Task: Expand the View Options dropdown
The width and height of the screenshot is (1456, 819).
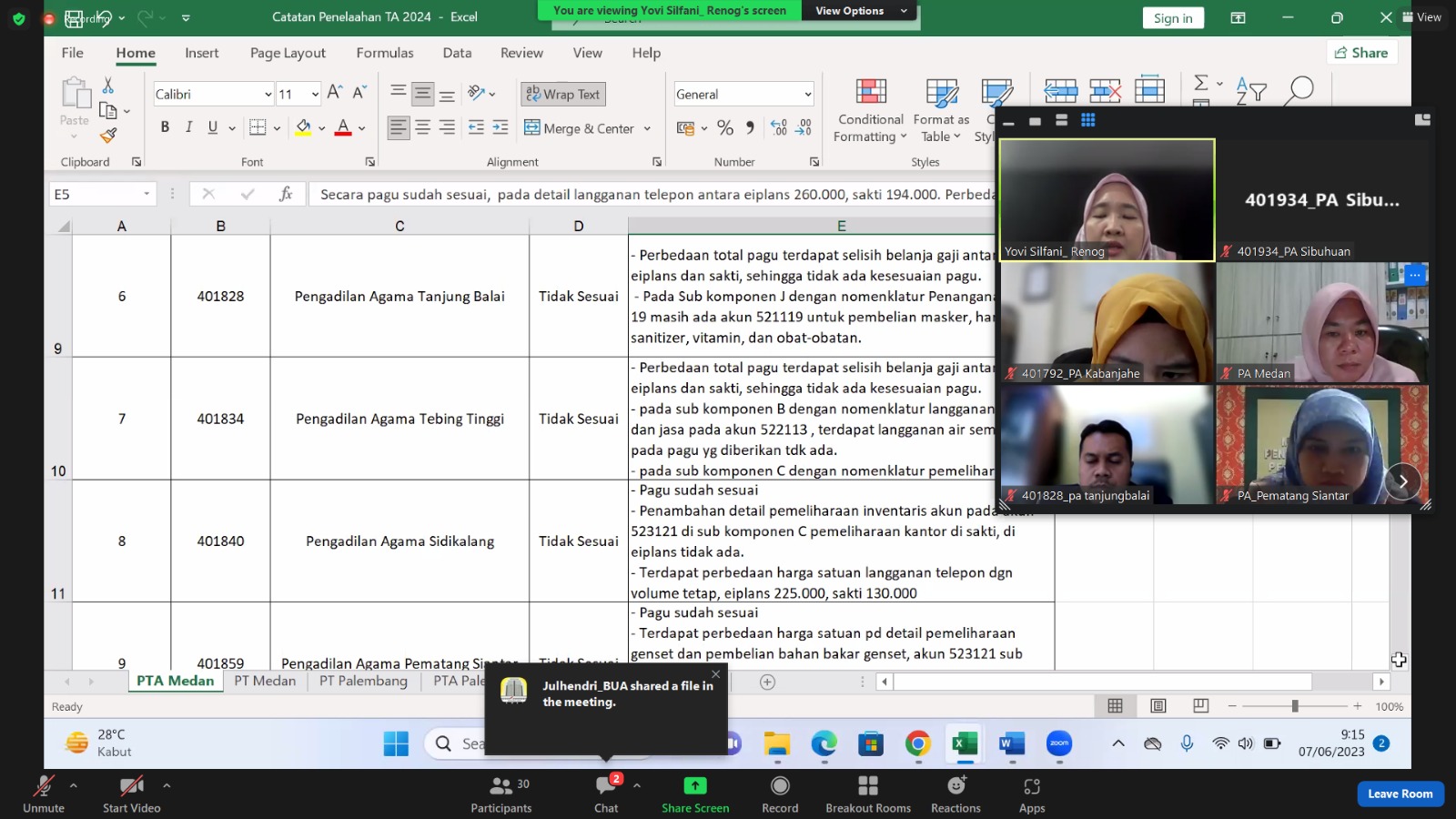Action: [861, 11]
